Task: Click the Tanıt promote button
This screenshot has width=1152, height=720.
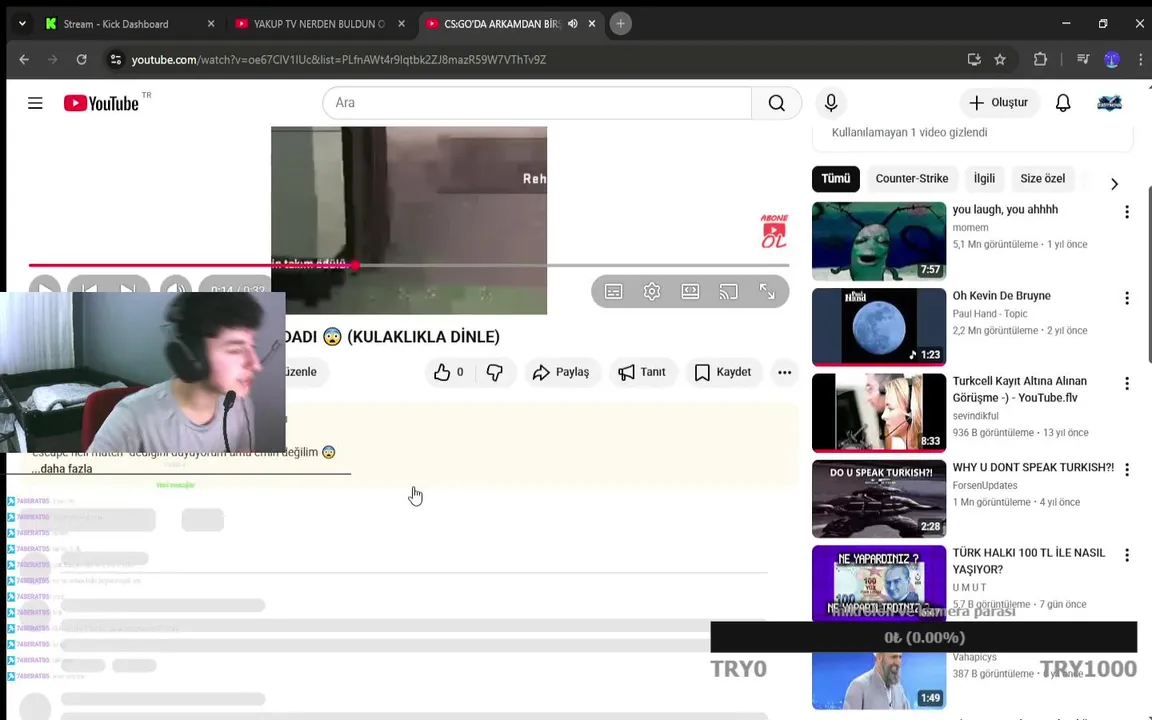Action: tap(643, 372)
